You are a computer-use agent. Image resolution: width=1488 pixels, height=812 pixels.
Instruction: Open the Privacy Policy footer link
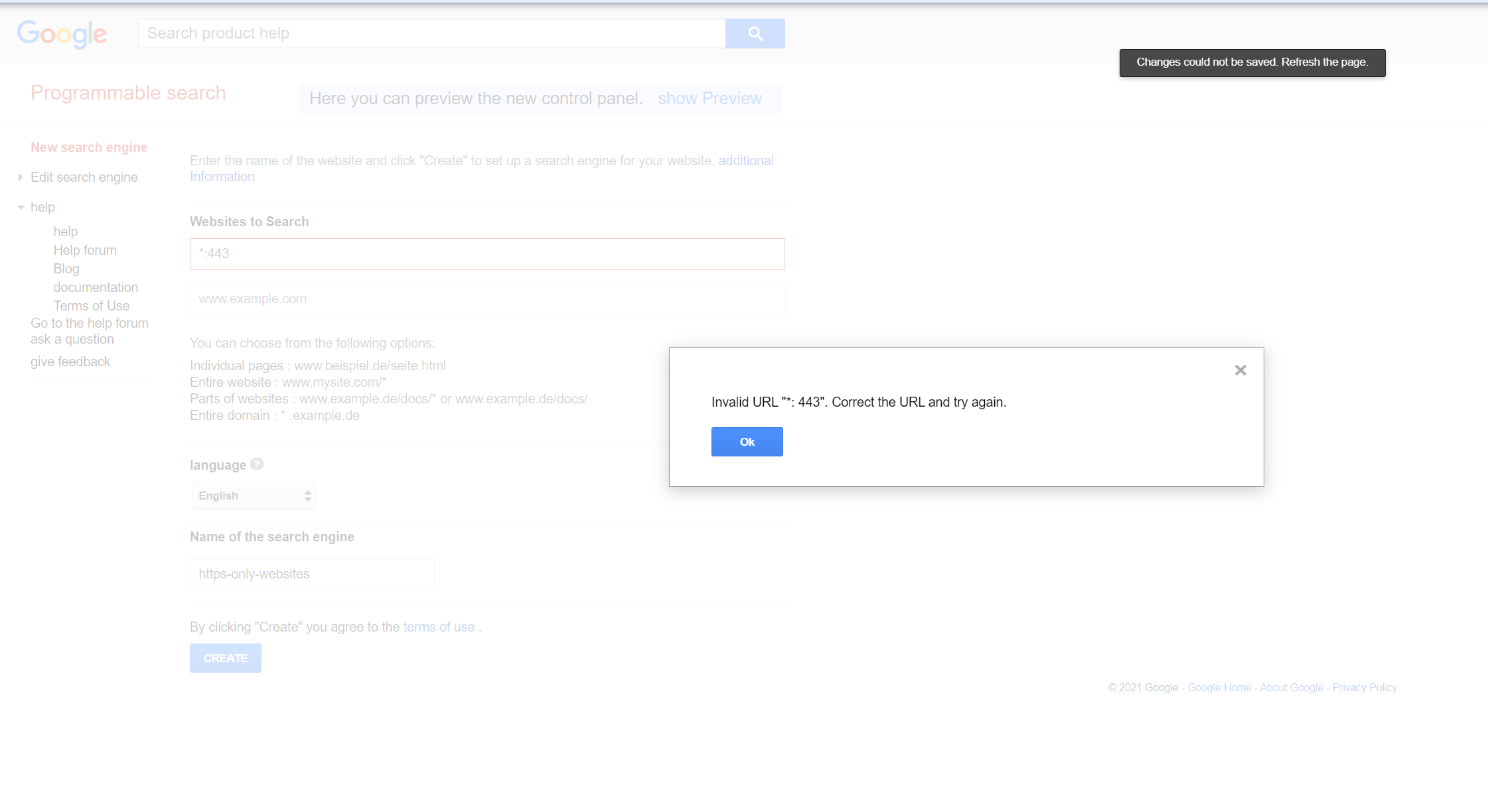(1364, 687)
